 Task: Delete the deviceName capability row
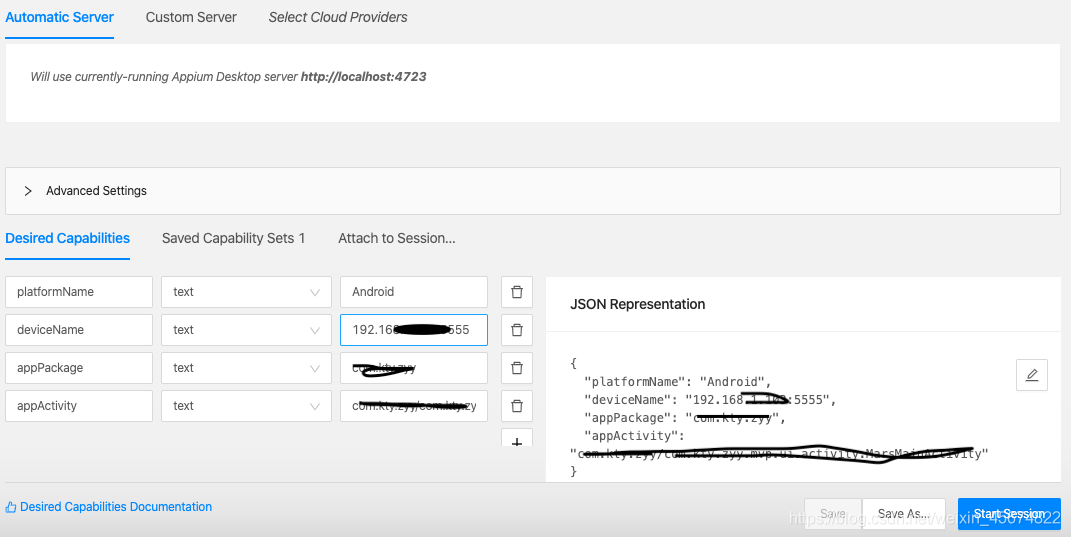tap(517, 330)
